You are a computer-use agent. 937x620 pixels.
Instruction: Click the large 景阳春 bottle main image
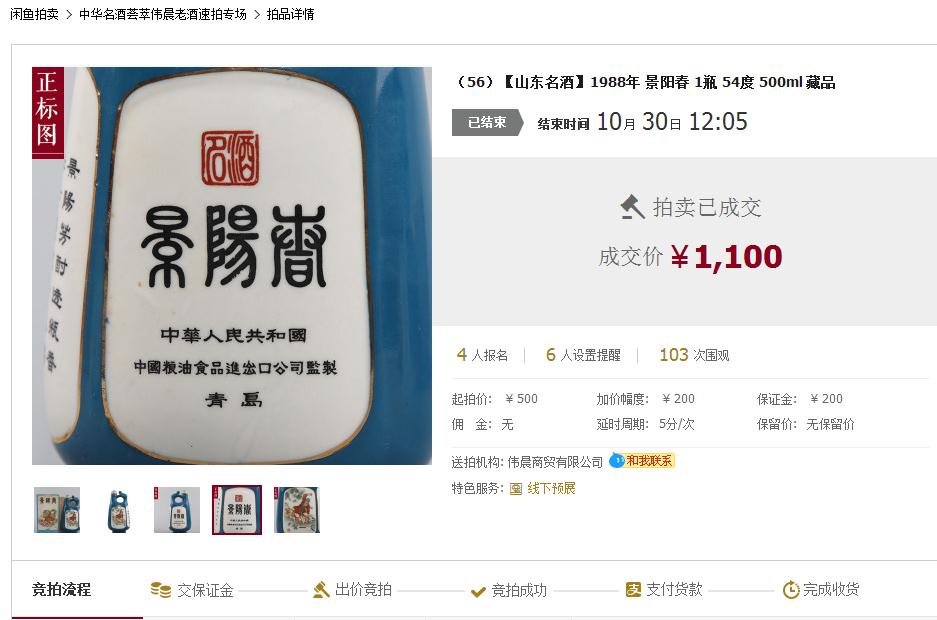pos(232,266)
